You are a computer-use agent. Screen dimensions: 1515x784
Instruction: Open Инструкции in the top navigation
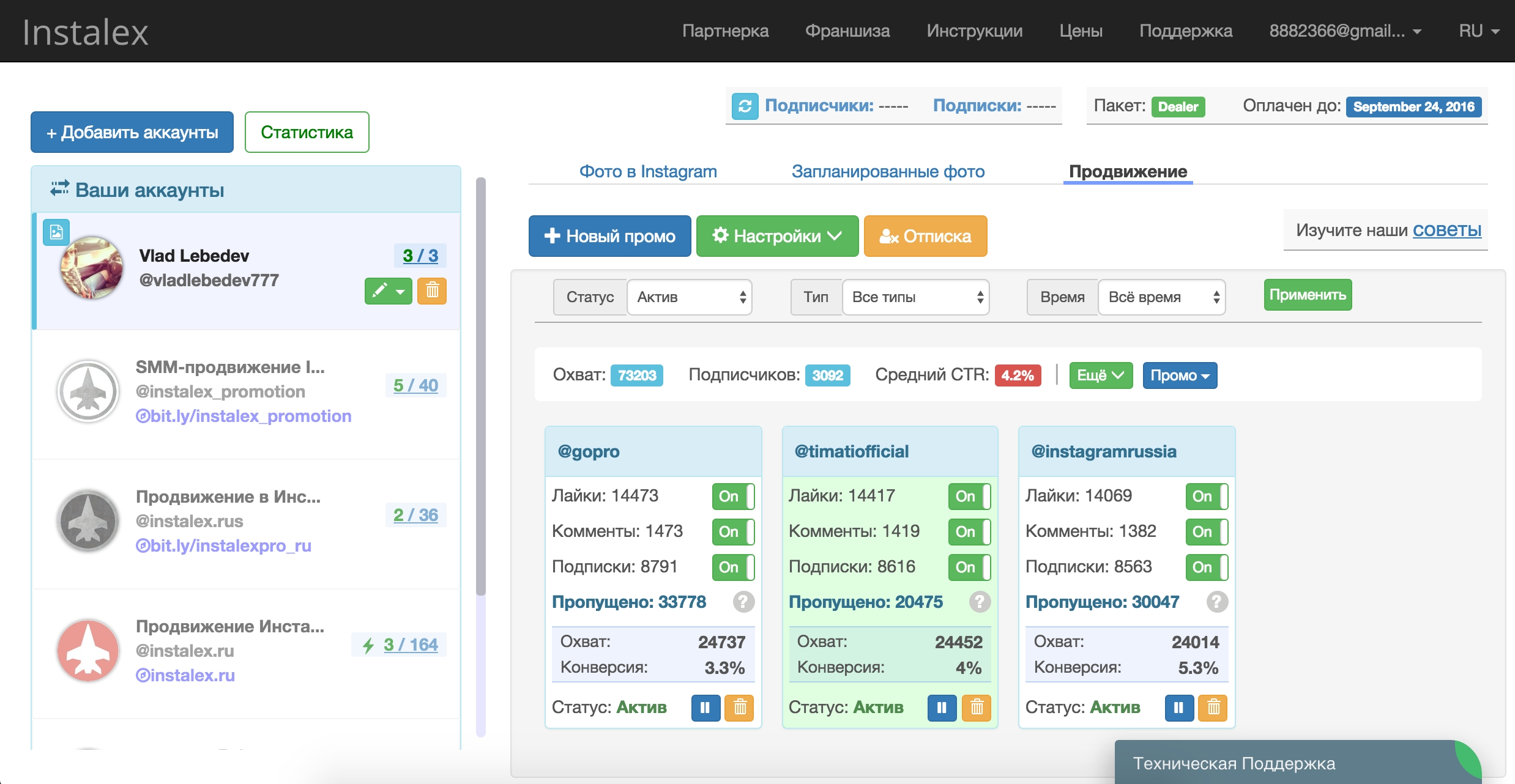click(975, 31)
